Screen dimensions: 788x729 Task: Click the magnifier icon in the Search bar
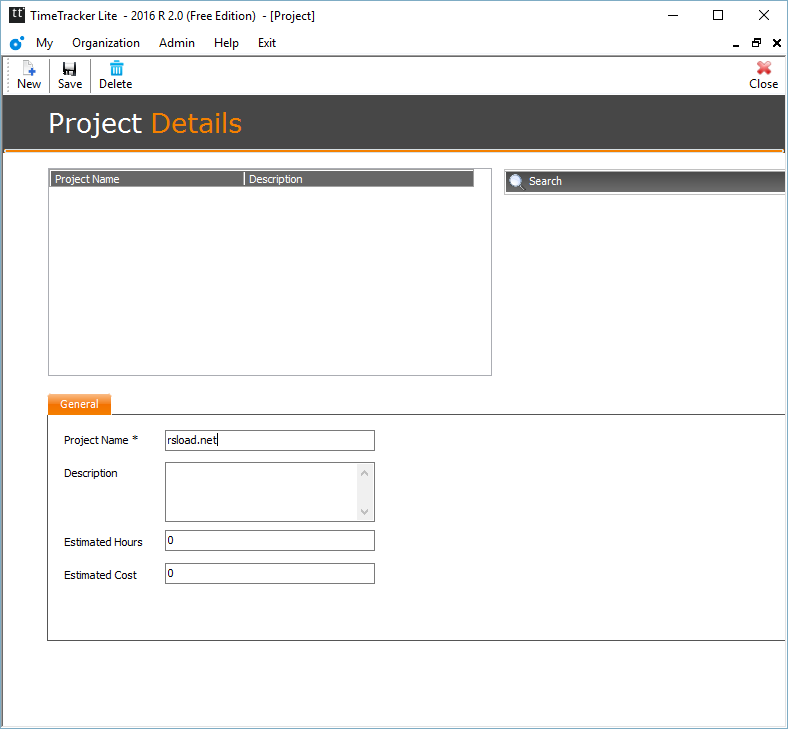tap(517, 181)
